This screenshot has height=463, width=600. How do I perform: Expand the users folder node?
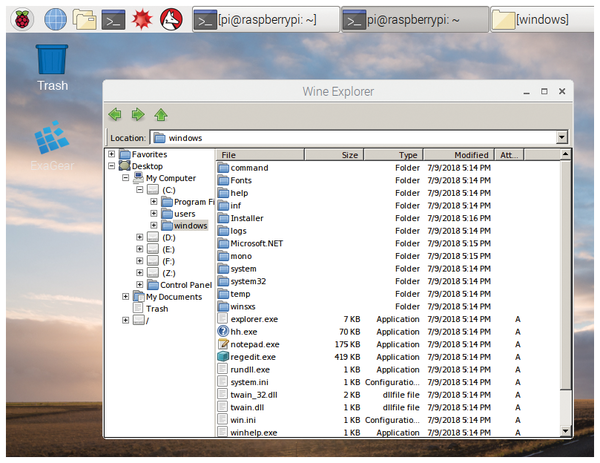click(x=154, y=214)
